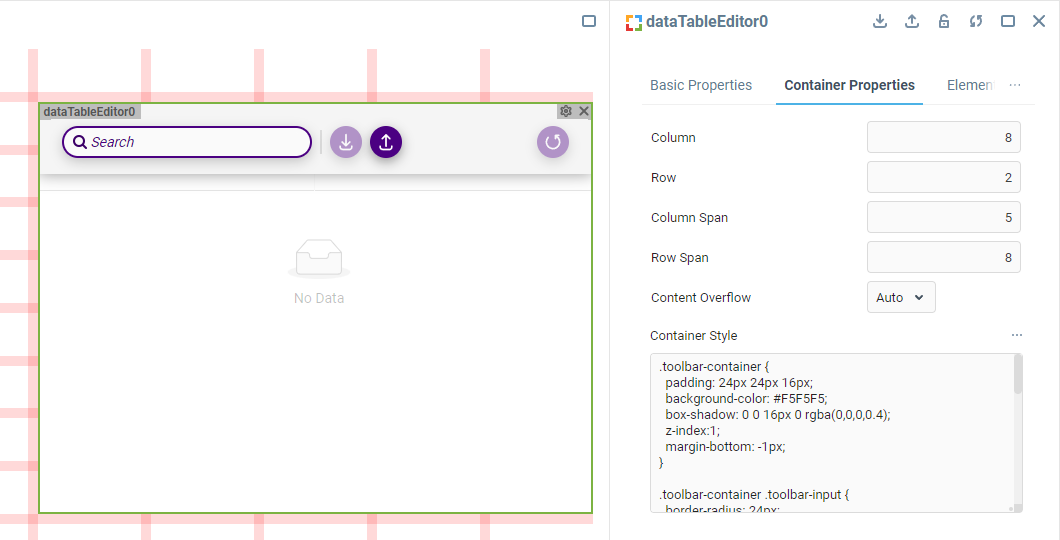Click the purple download button in table toolbar
Image resolution: width=1060 pixels, height=540 pixels.
(x=346, y=142)
